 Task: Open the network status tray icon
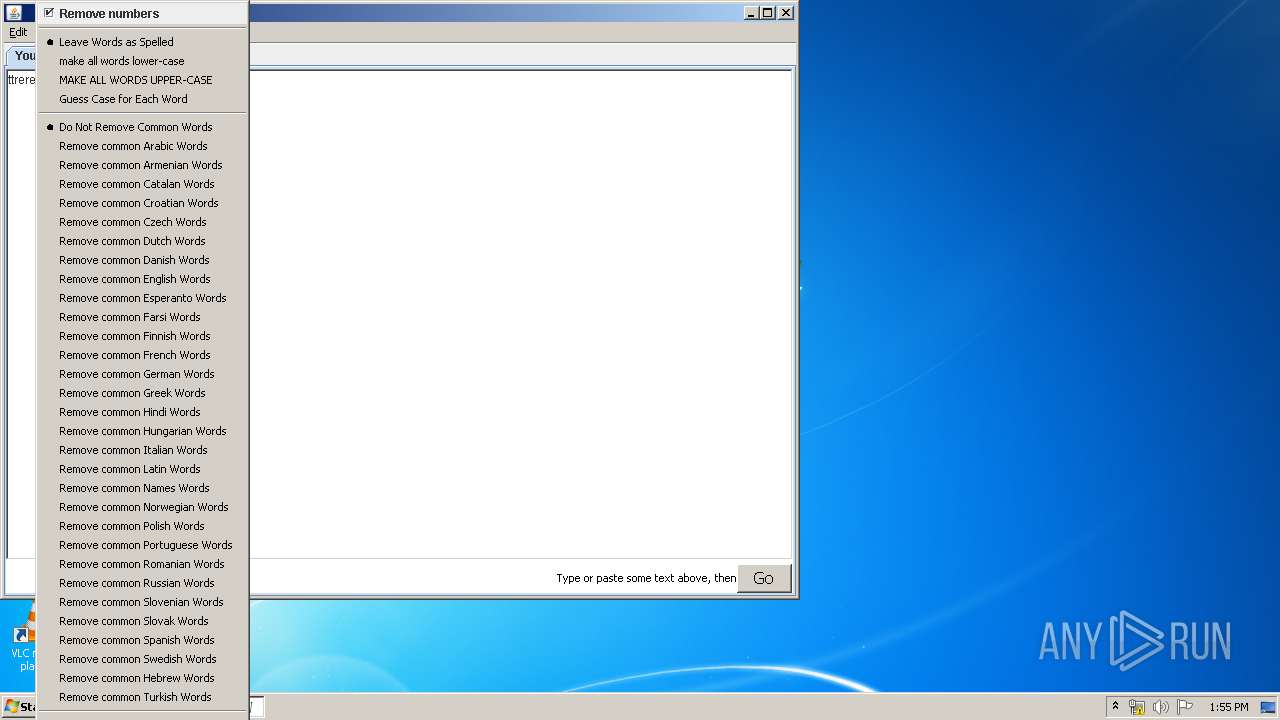1137,707
